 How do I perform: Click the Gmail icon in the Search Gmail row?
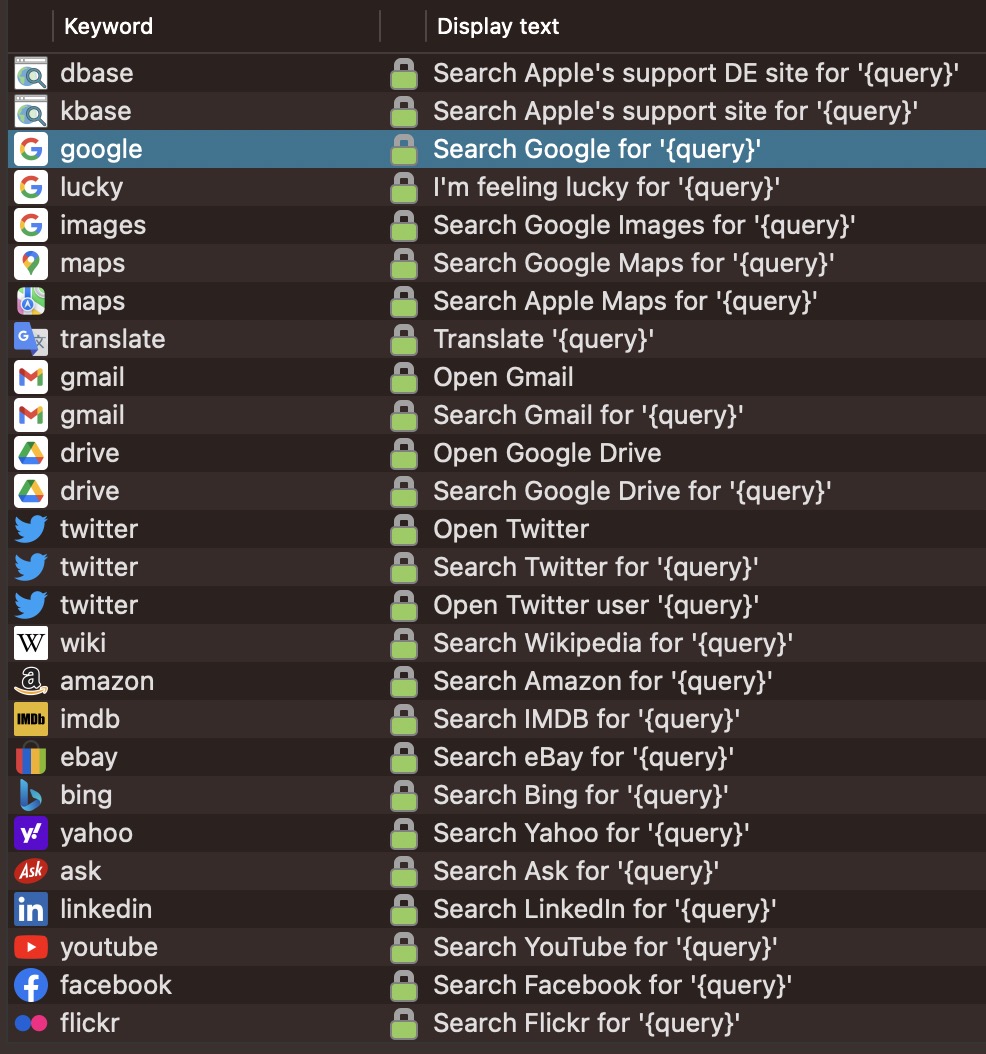click(31, 415)
